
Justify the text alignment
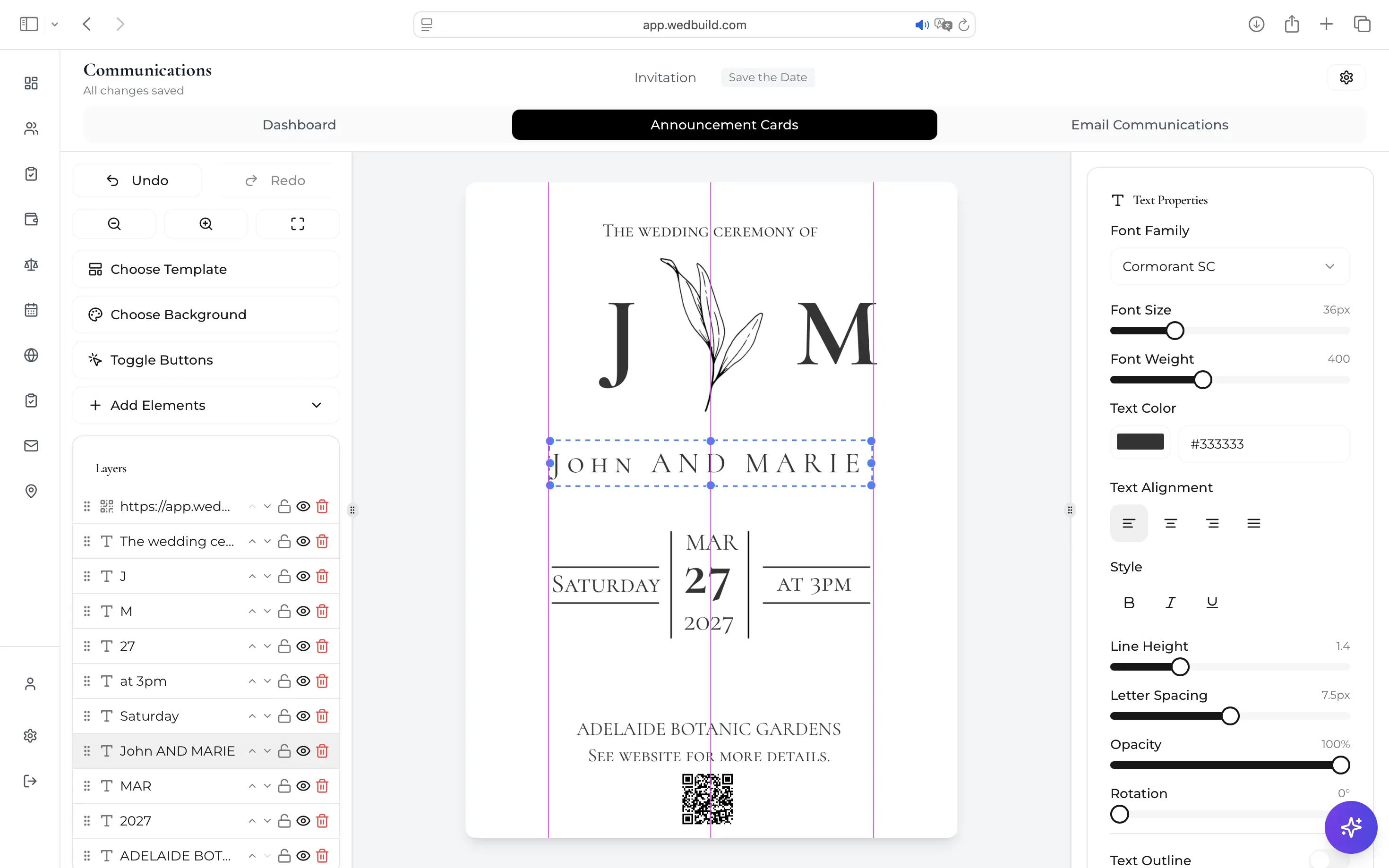coord(1253,524)
